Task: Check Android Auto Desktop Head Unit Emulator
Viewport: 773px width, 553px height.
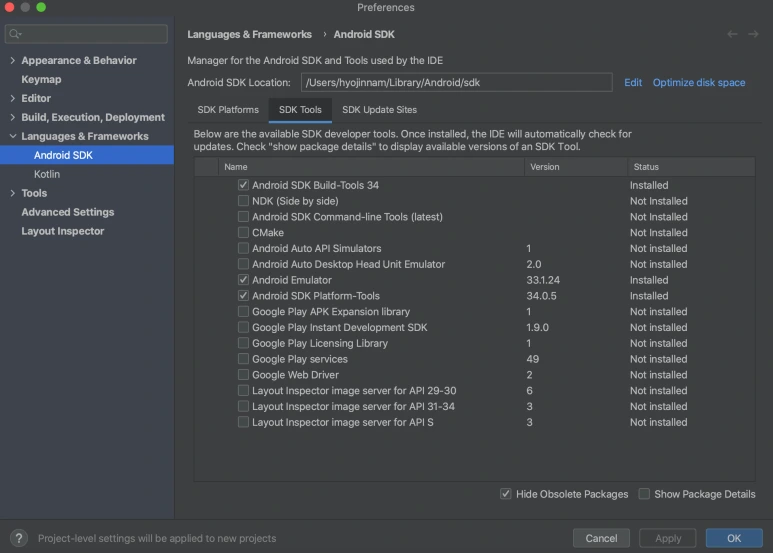Action: [x=243, y=264]
